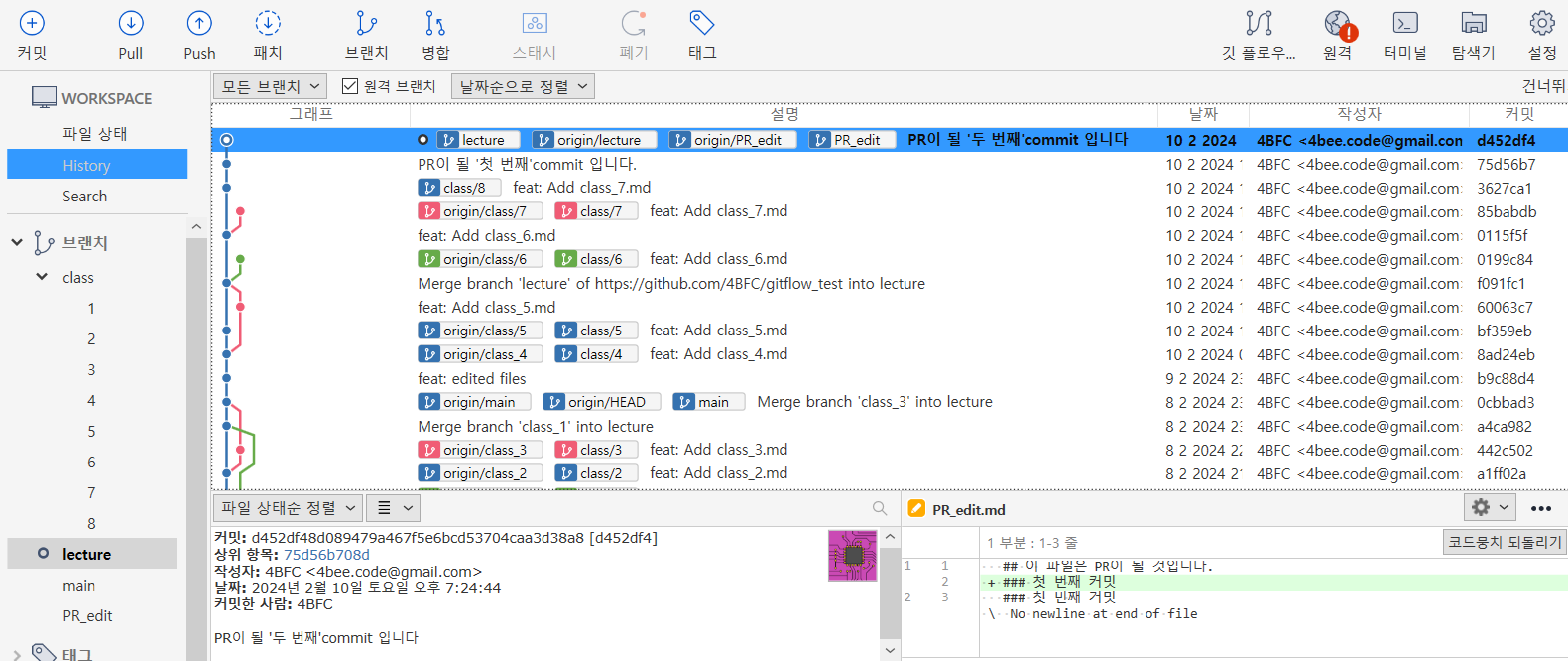Collapse the class folder in sidebar
1568x661 pixels.
point(42,277)
